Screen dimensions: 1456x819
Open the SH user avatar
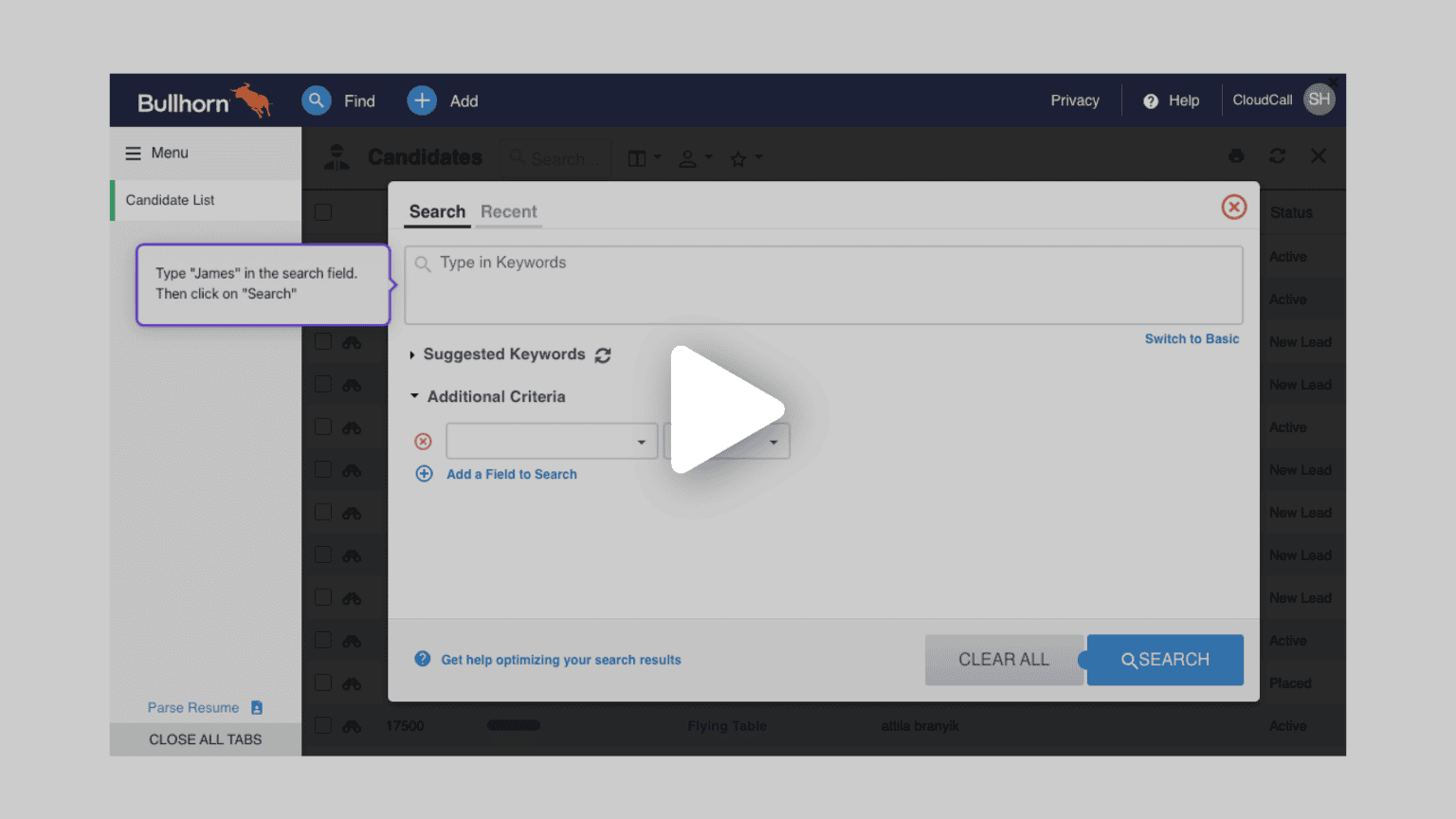(x=1319, y=99)
